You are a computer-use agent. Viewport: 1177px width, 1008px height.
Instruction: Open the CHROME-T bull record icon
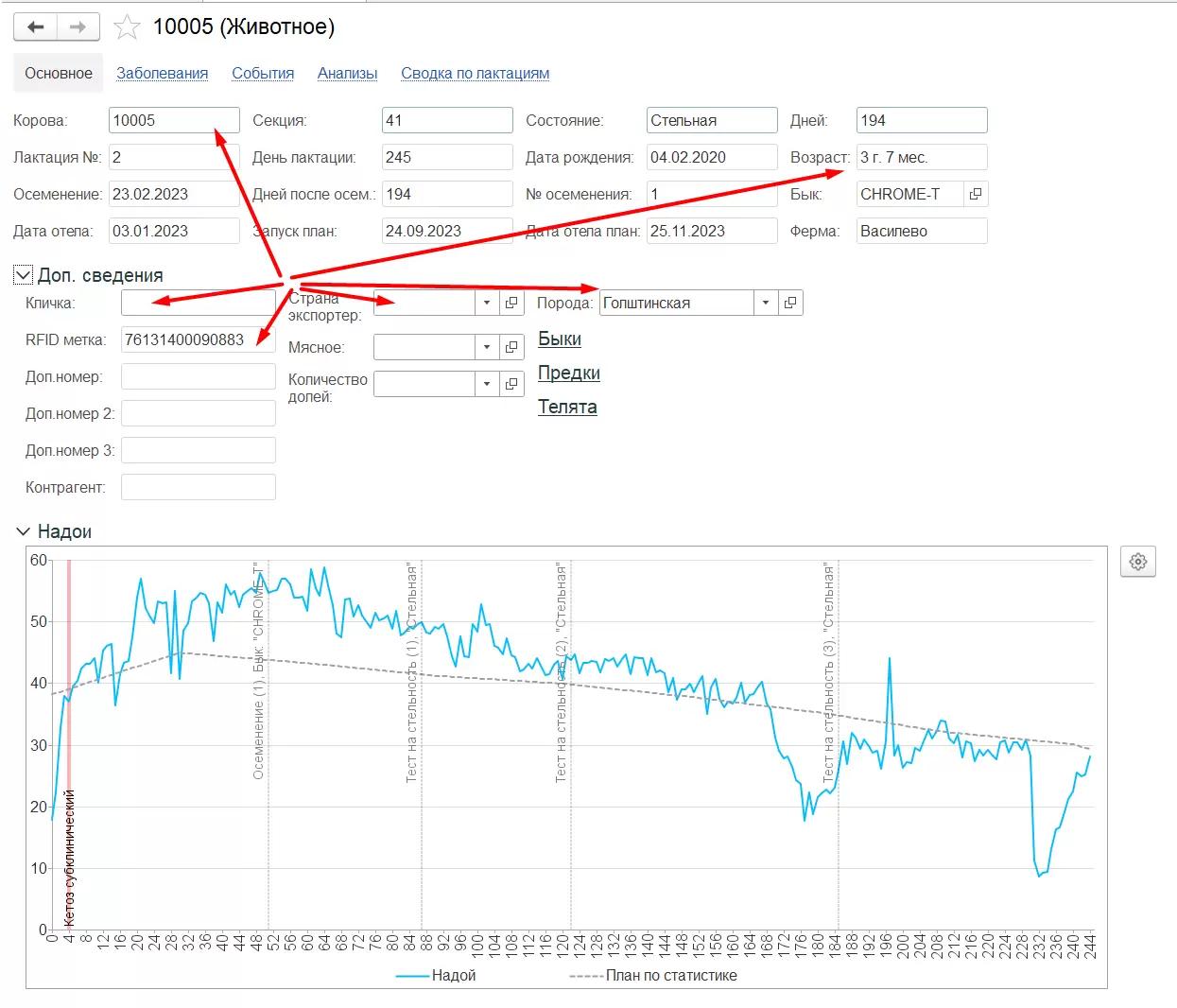(x=976, y=194)
